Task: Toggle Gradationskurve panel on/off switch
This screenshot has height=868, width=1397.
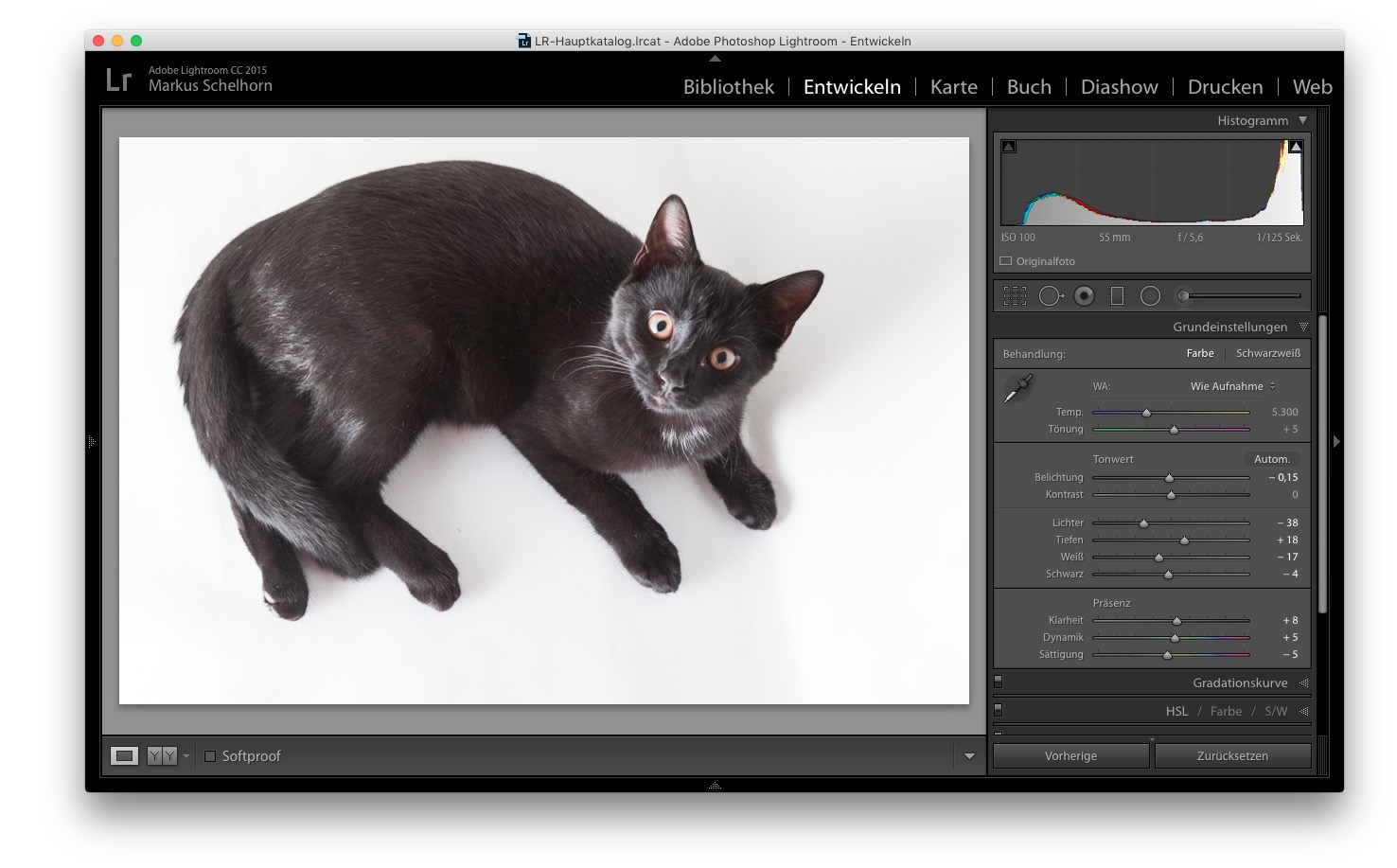Action: pyautogui.click(x=999, y=682)
